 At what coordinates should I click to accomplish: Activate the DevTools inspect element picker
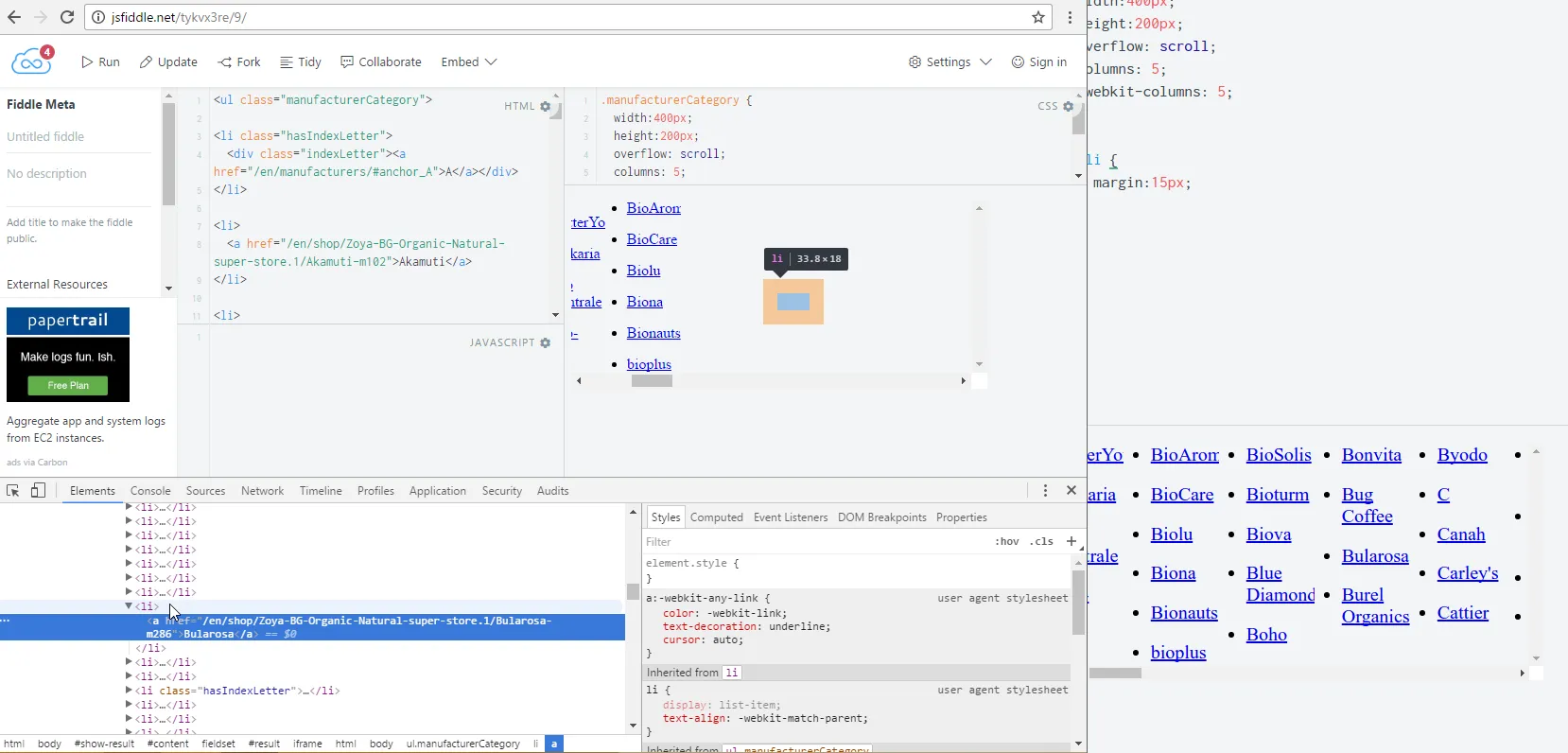(x=13, y=490)
